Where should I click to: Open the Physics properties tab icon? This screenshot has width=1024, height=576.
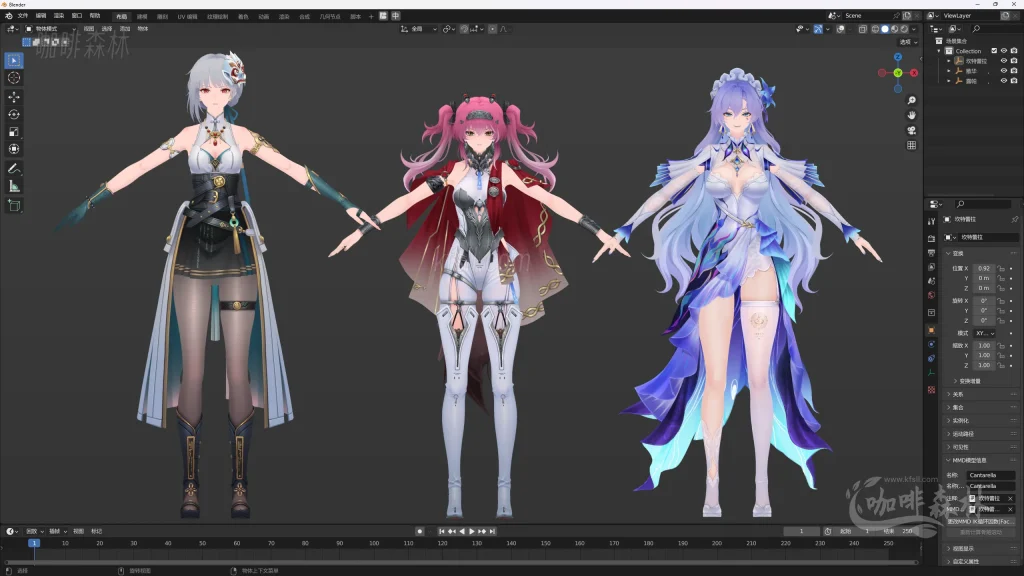pyautogui.click(x=931, y=345)
